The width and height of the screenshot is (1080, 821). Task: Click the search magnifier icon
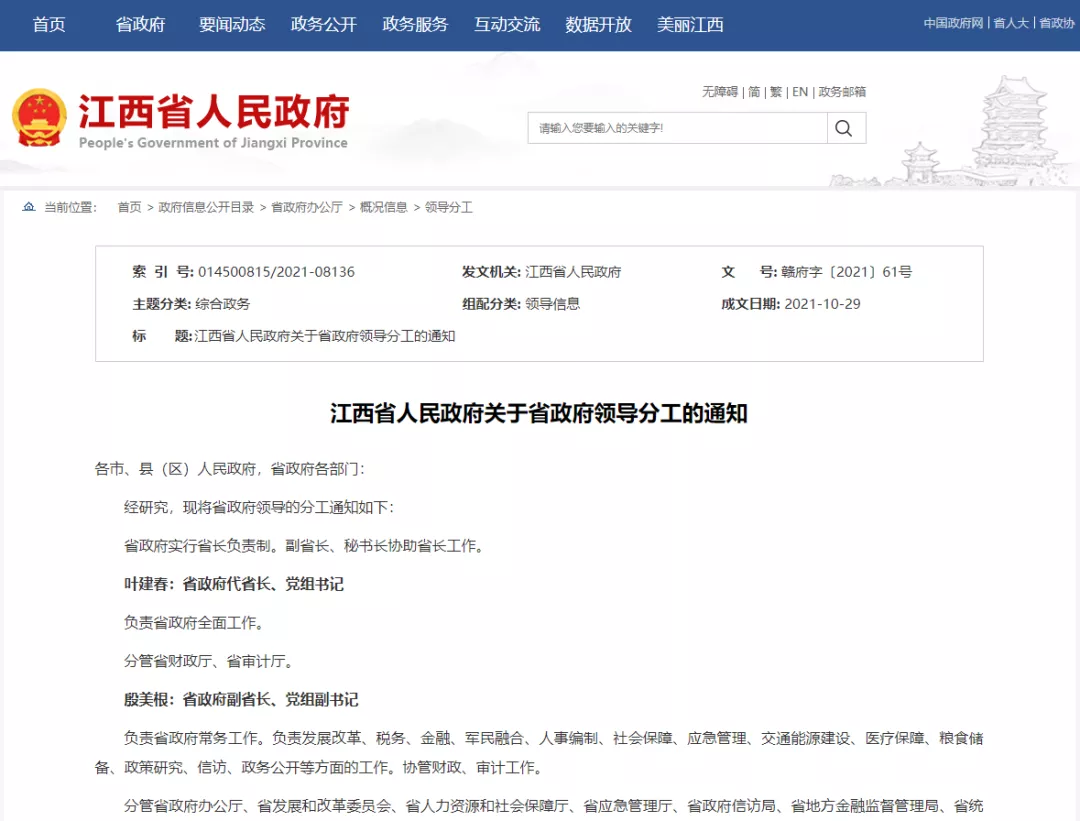click(x=844, y=128)
